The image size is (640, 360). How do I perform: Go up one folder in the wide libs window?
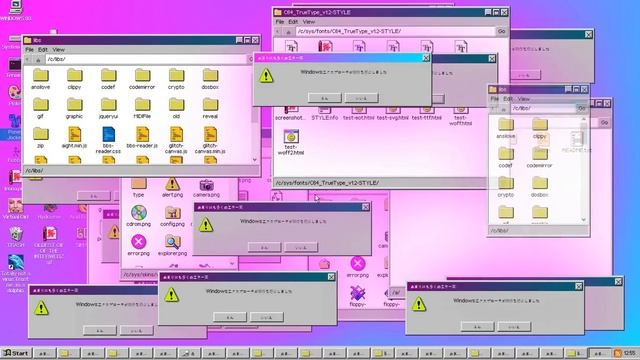tap(38, 60)
